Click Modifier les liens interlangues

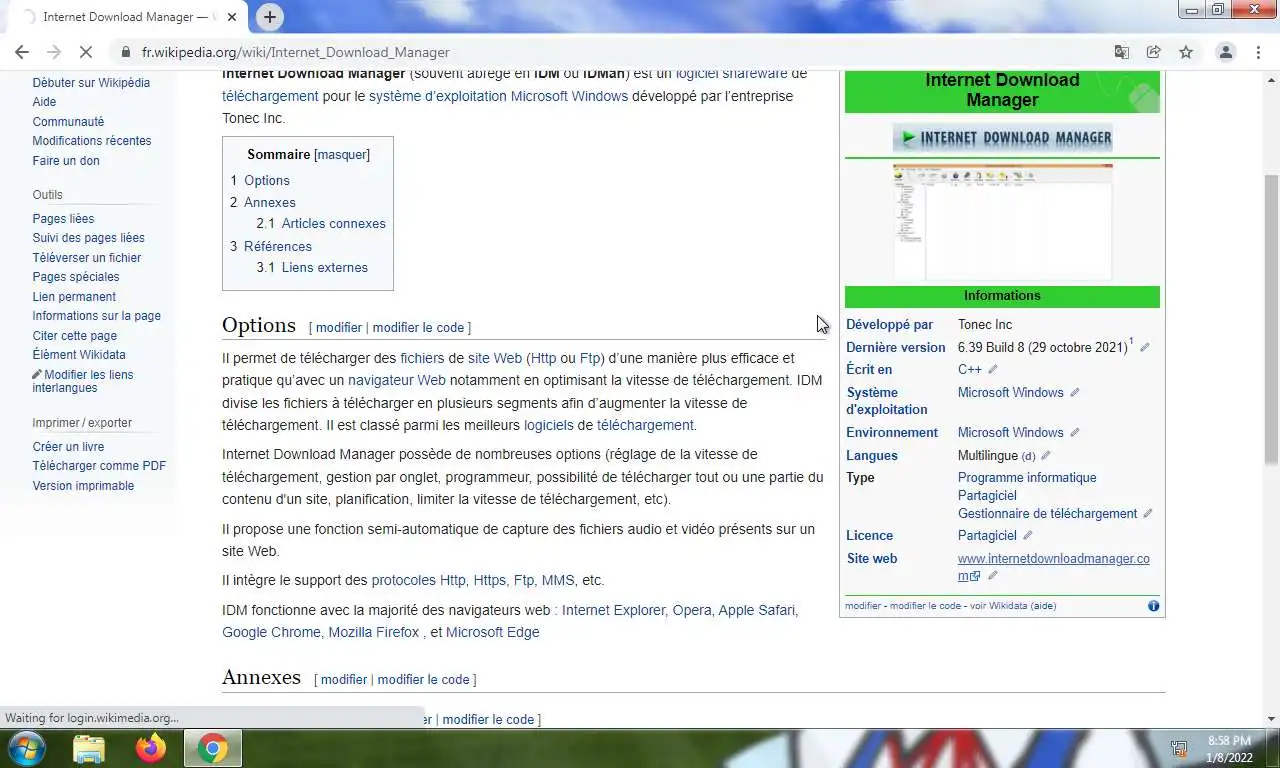click(x=83, y=381)
